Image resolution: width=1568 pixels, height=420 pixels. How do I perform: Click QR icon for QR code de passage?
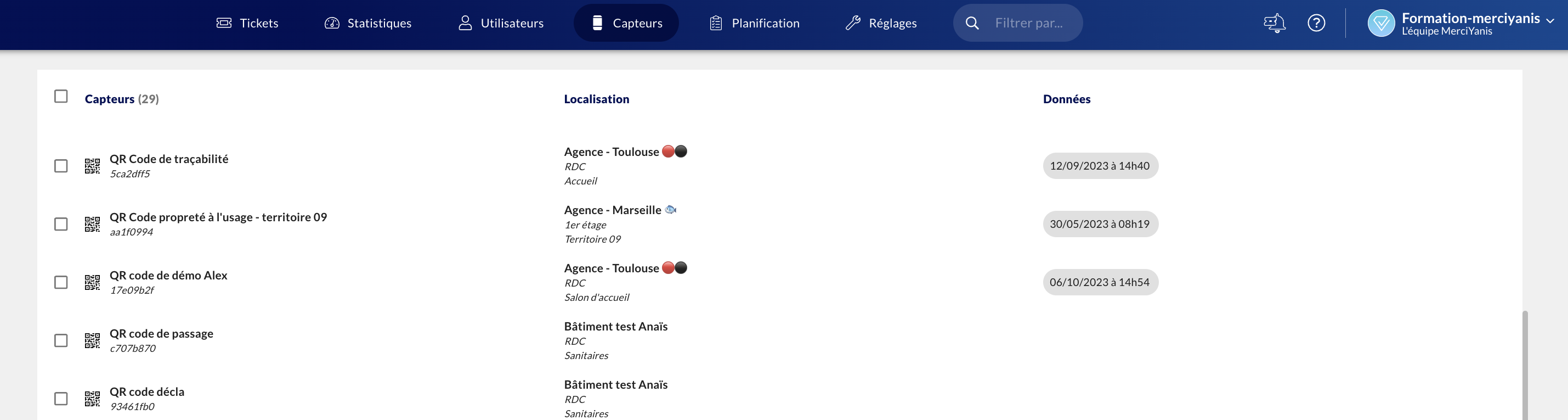click(93, 340)
